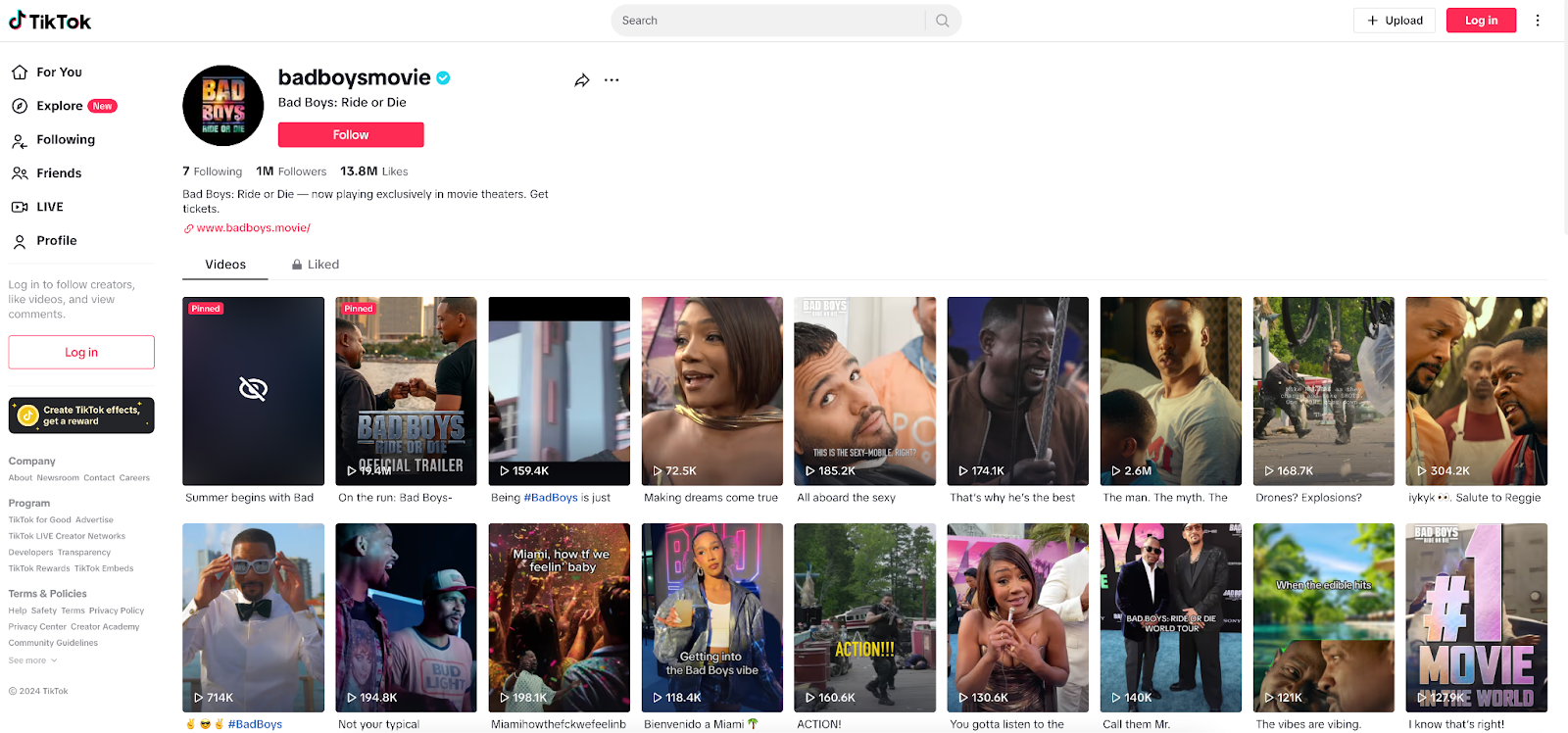Click the #BadBoys hashtag in third video caption
Screen dimensions: 1568x733
[551, 498]
